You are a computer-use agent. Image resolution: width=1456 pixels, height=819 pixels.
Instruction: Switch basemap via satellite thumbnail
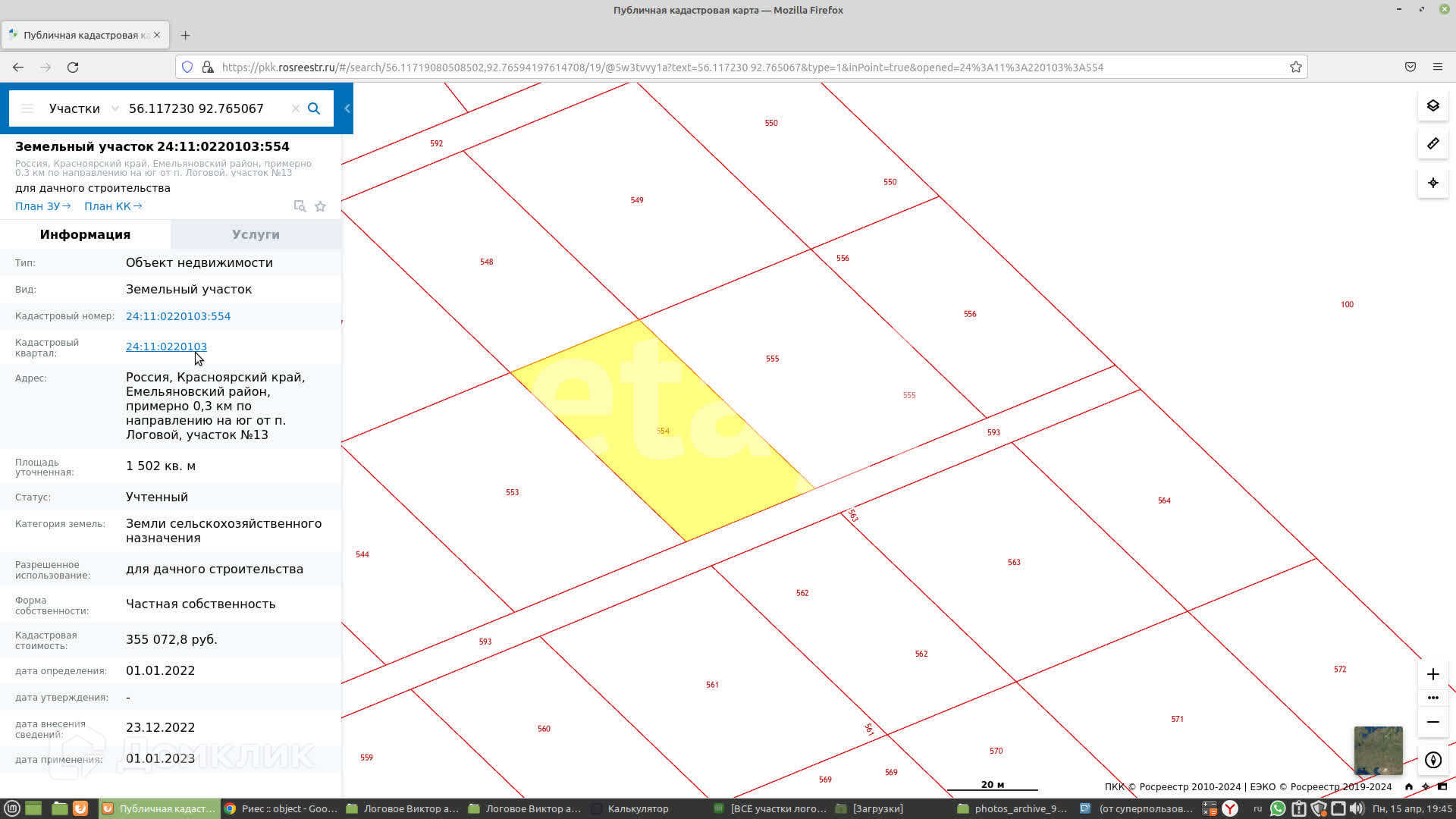click(1378, 750)
